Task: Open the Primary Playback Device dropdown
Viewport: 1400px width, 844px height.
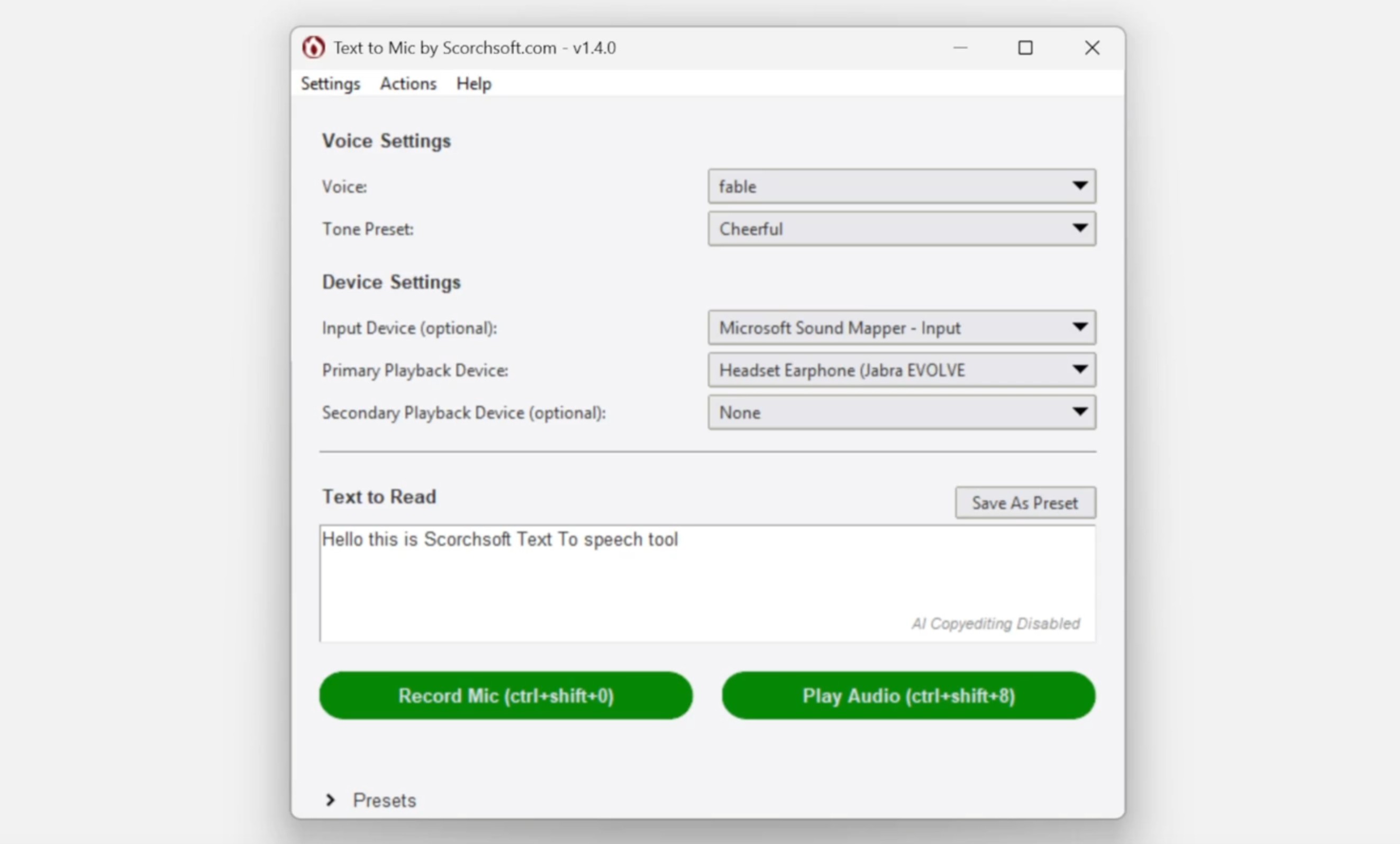Action: [902, 370]
